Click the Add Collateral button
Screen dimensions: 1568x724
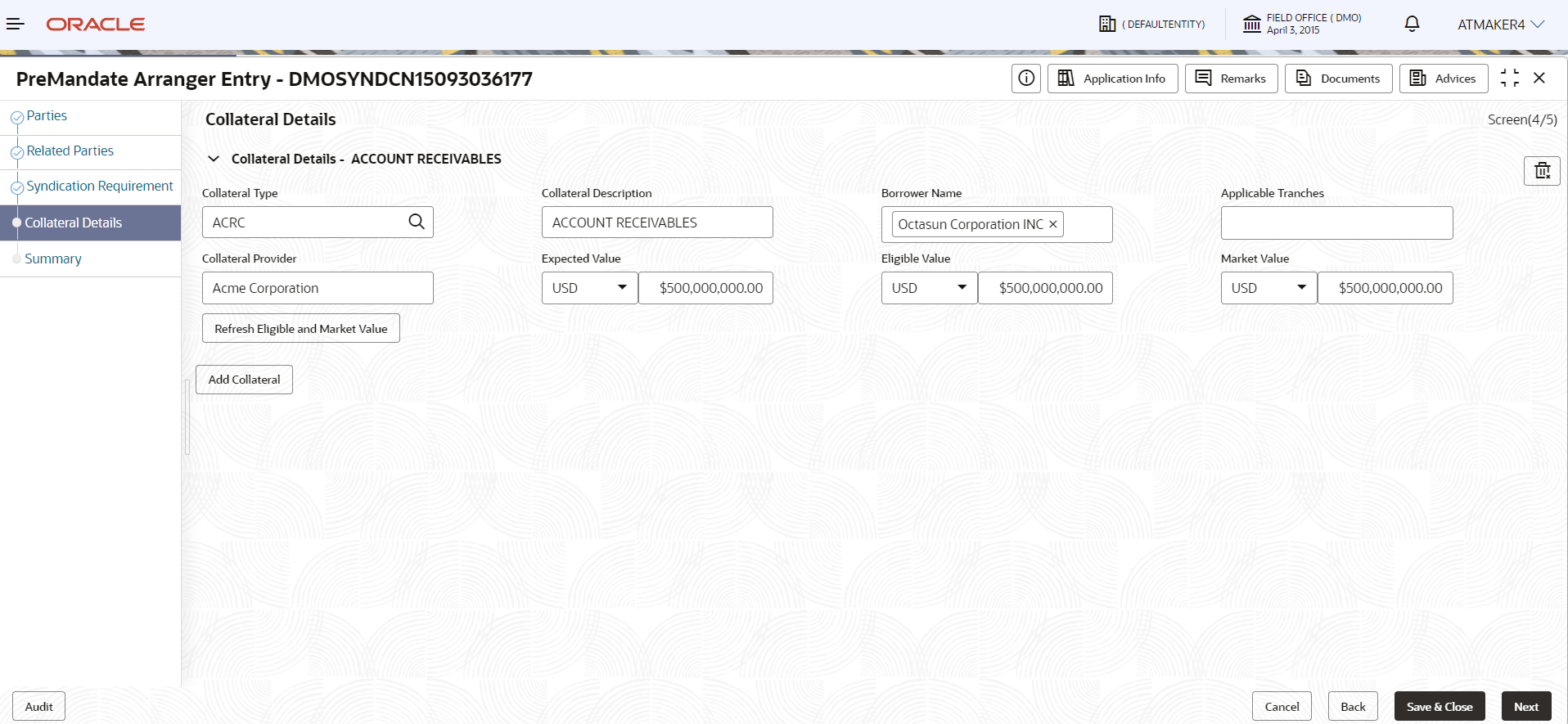[244, 380]
